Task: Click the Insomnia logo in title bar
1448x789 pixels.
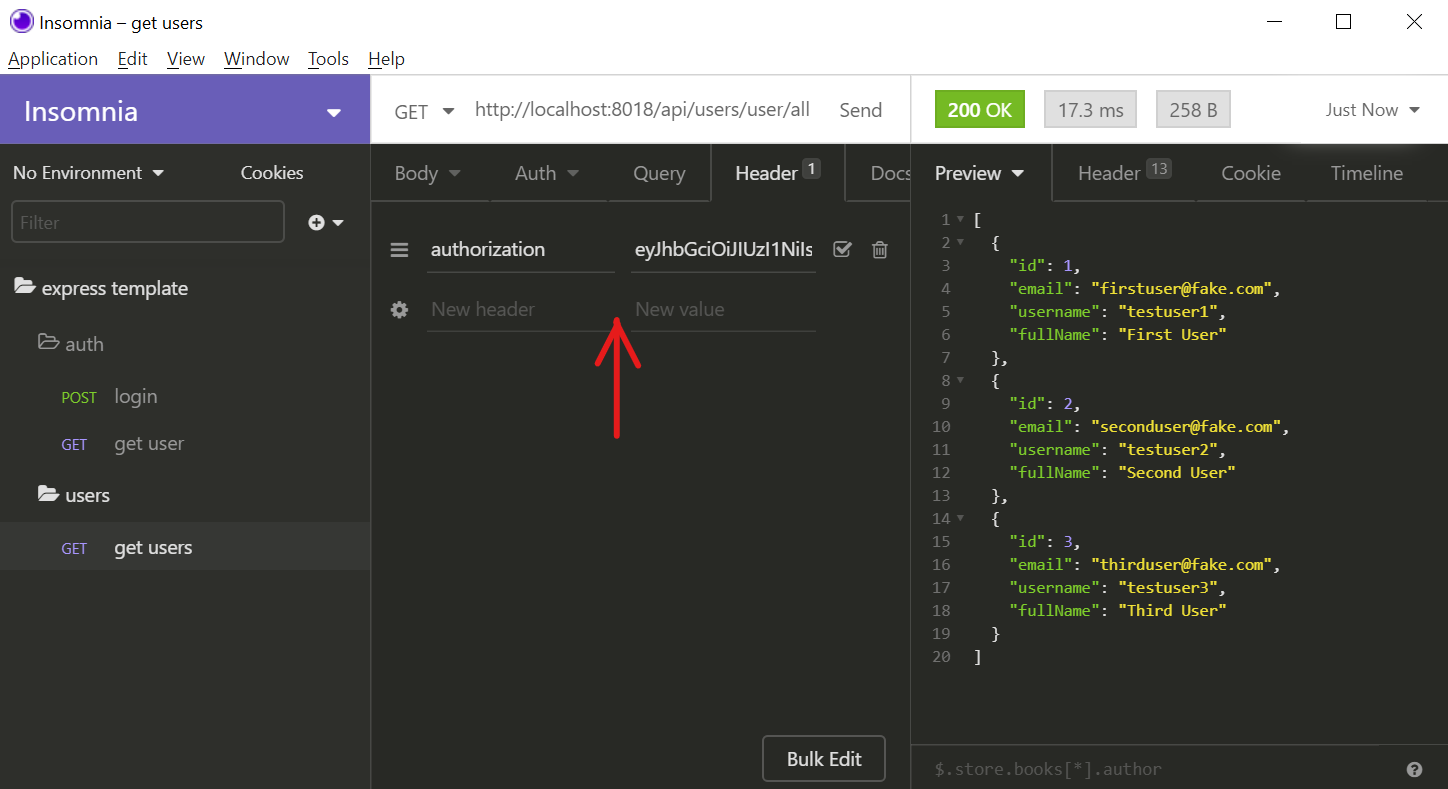Action: click(21, 22)
